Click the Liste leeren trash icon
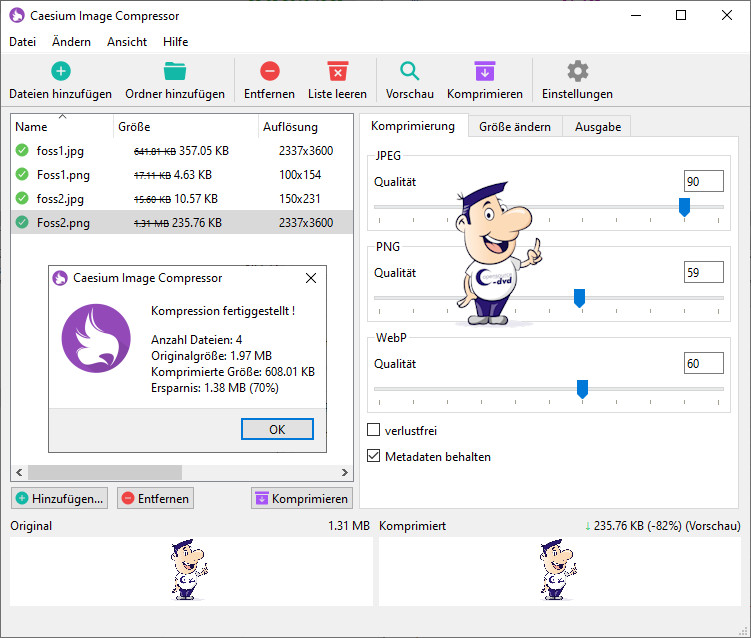The width and height of the screenshot is (751, 638). (337, 71)
